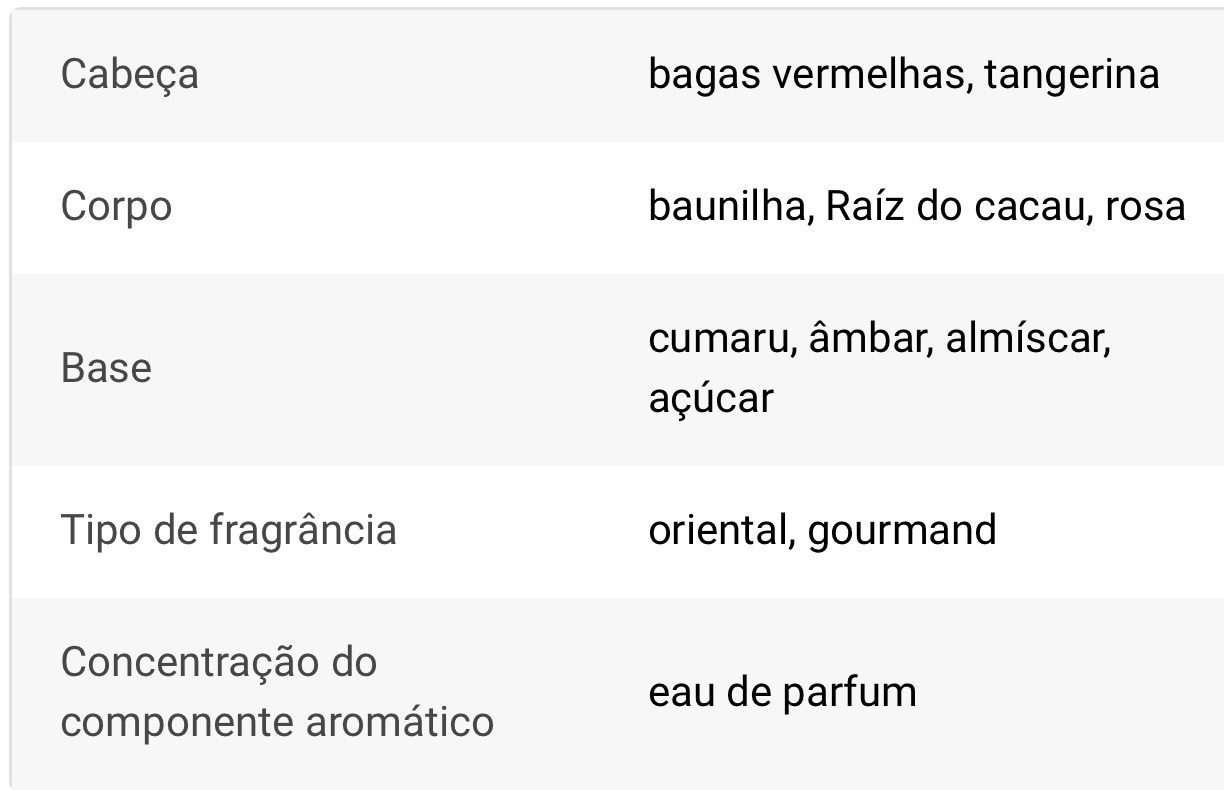
Task: Select the 'açúcar' base note
Action: [x=710, y=398]
